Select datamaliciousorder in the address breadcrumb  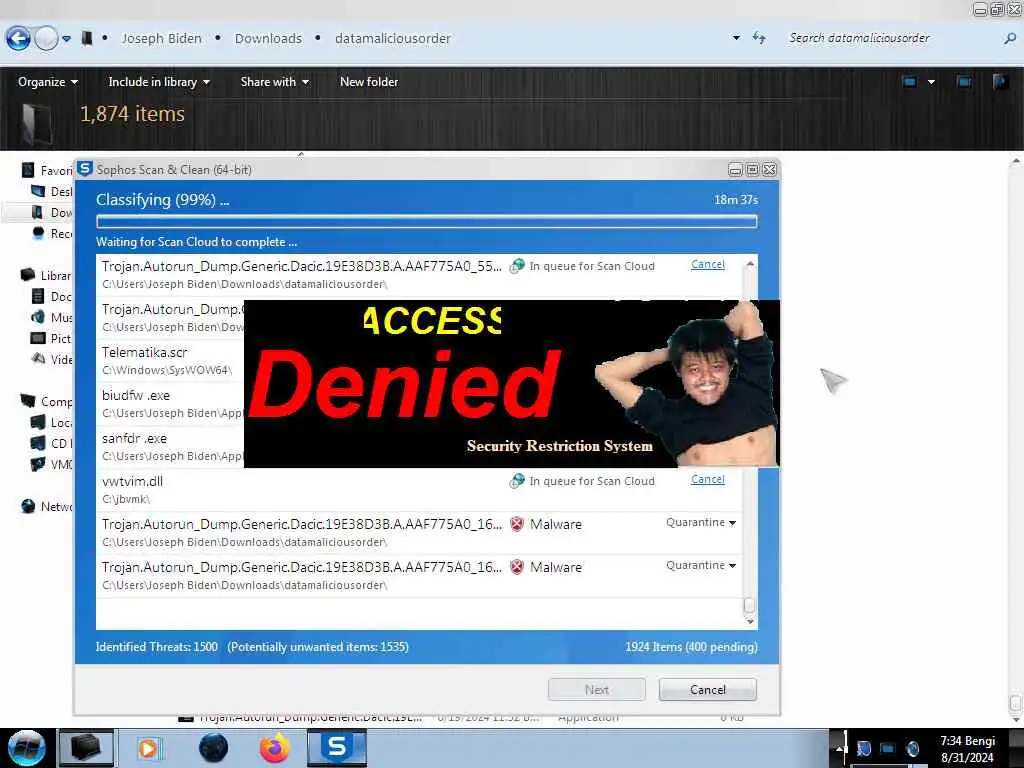(x=392, y=39)
